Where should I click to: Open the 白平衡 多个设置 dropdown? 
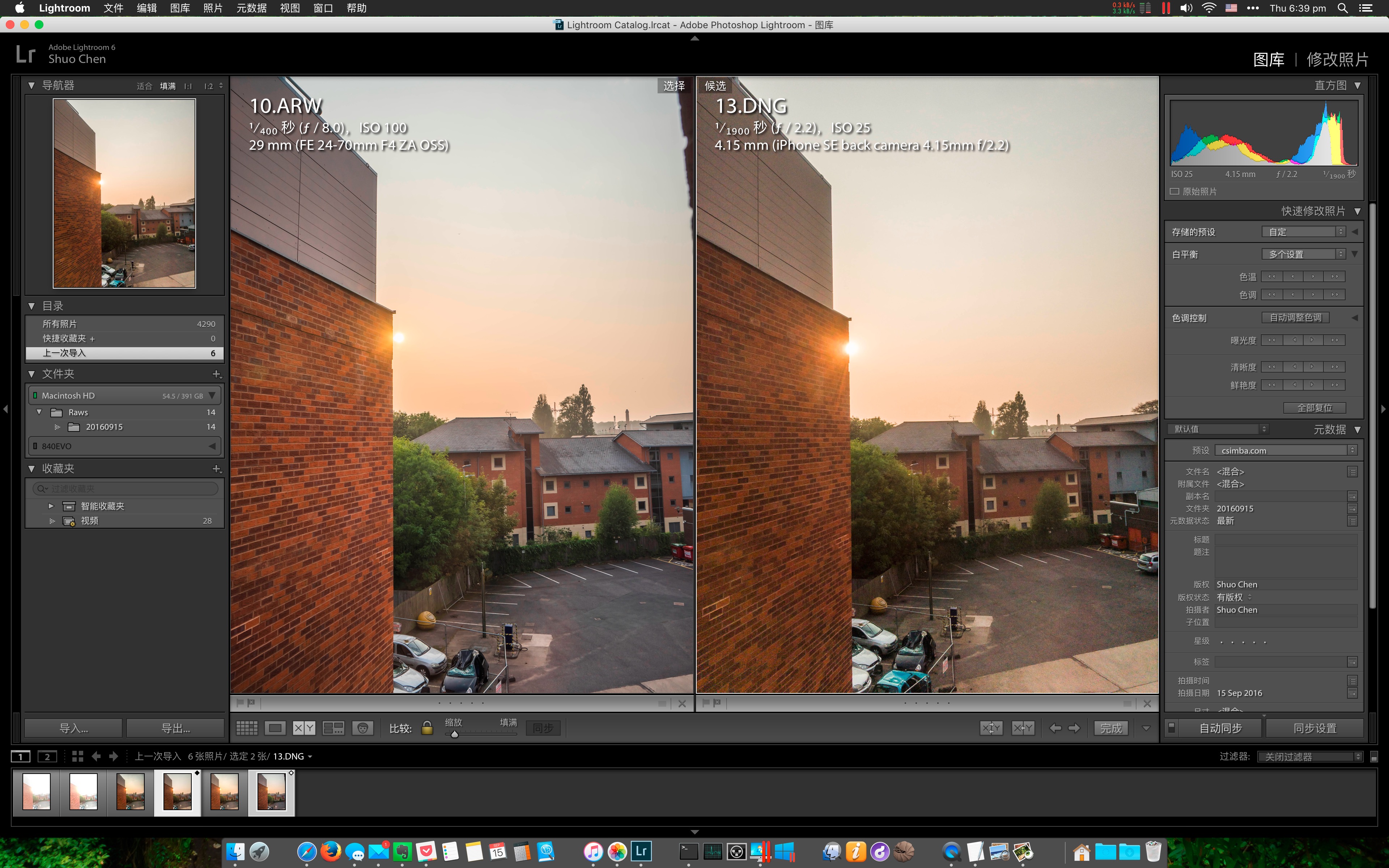coord(1303,254)
